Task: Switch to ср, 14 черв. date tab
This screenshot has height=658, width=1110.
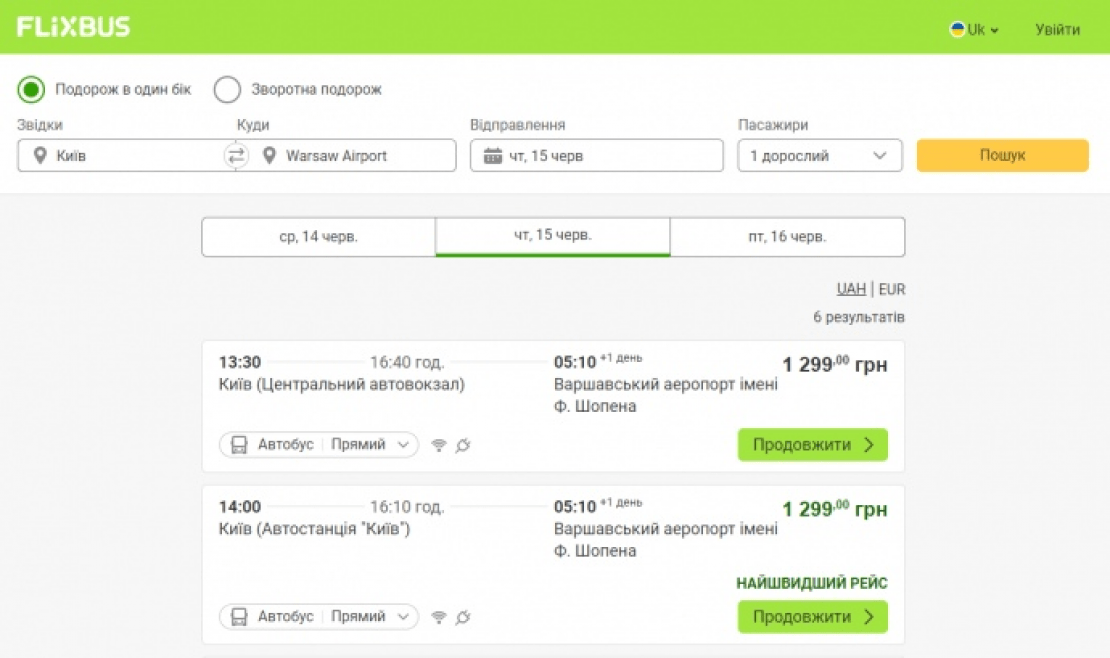Action: coord(319,237)
